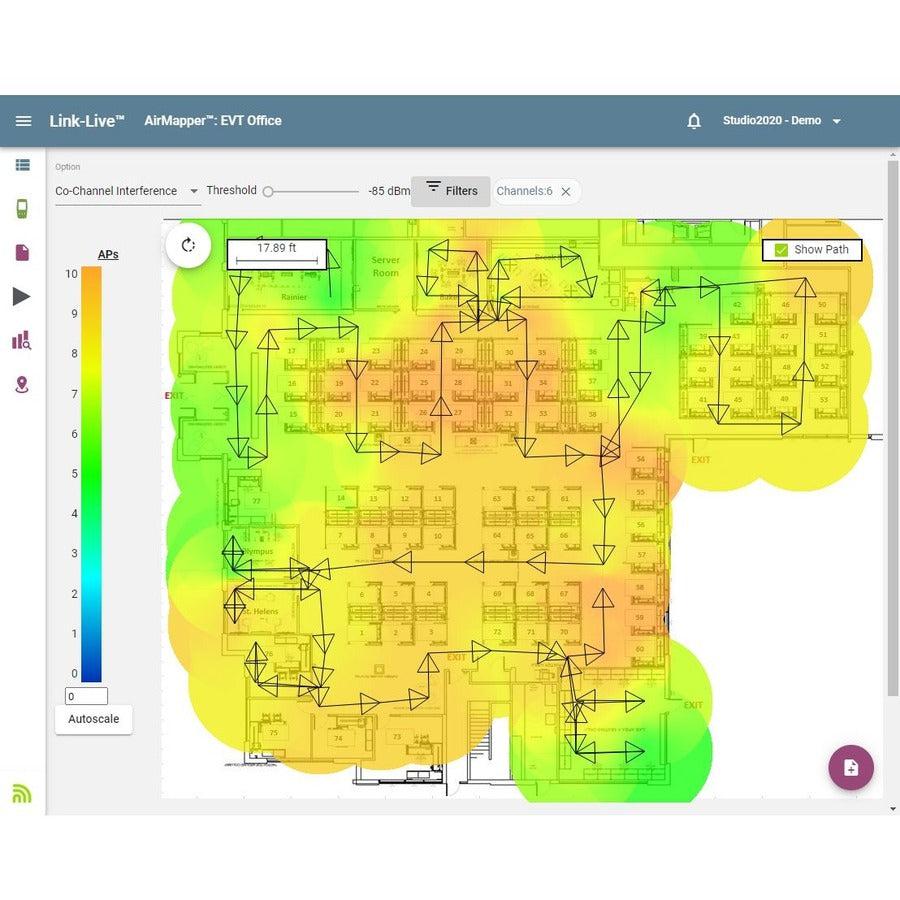This screenshot has height=900, width=900.
Task: Click the green Wi-Fi signal icon
Action: pos(22,793)
